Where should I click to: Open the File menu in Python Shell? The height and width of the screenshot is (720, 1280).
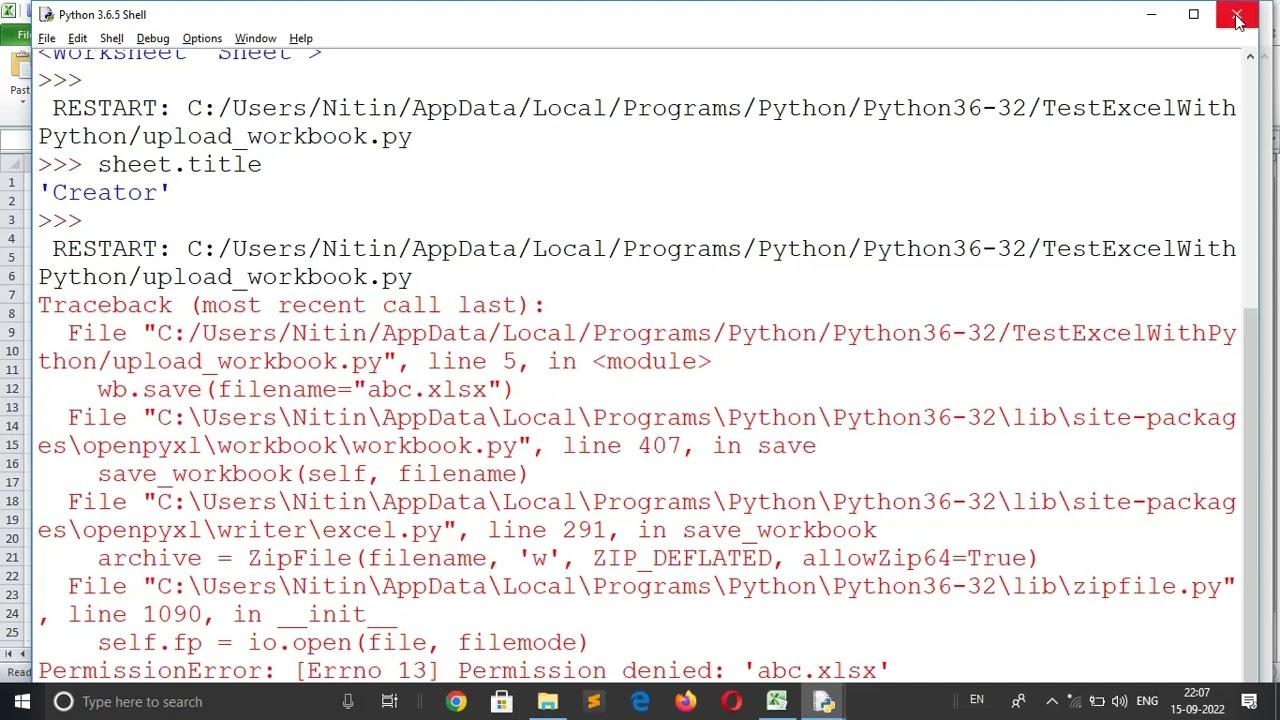pos(47,38)
